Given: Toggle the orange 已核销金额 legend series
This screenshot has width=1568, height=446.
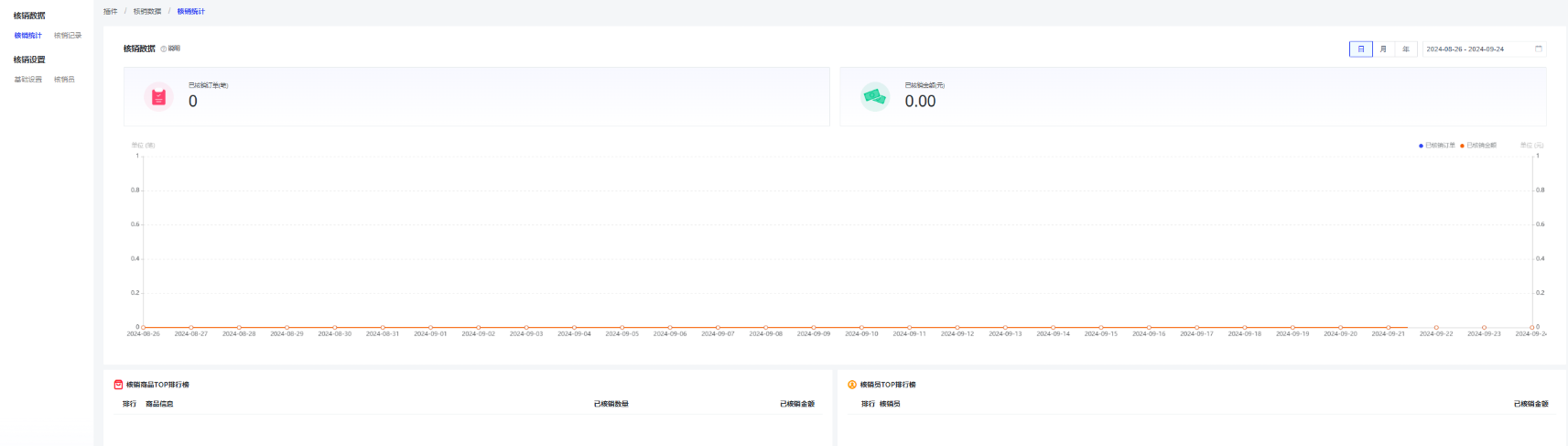Looking at the screenshot, I should click(x=1478, y=146).
